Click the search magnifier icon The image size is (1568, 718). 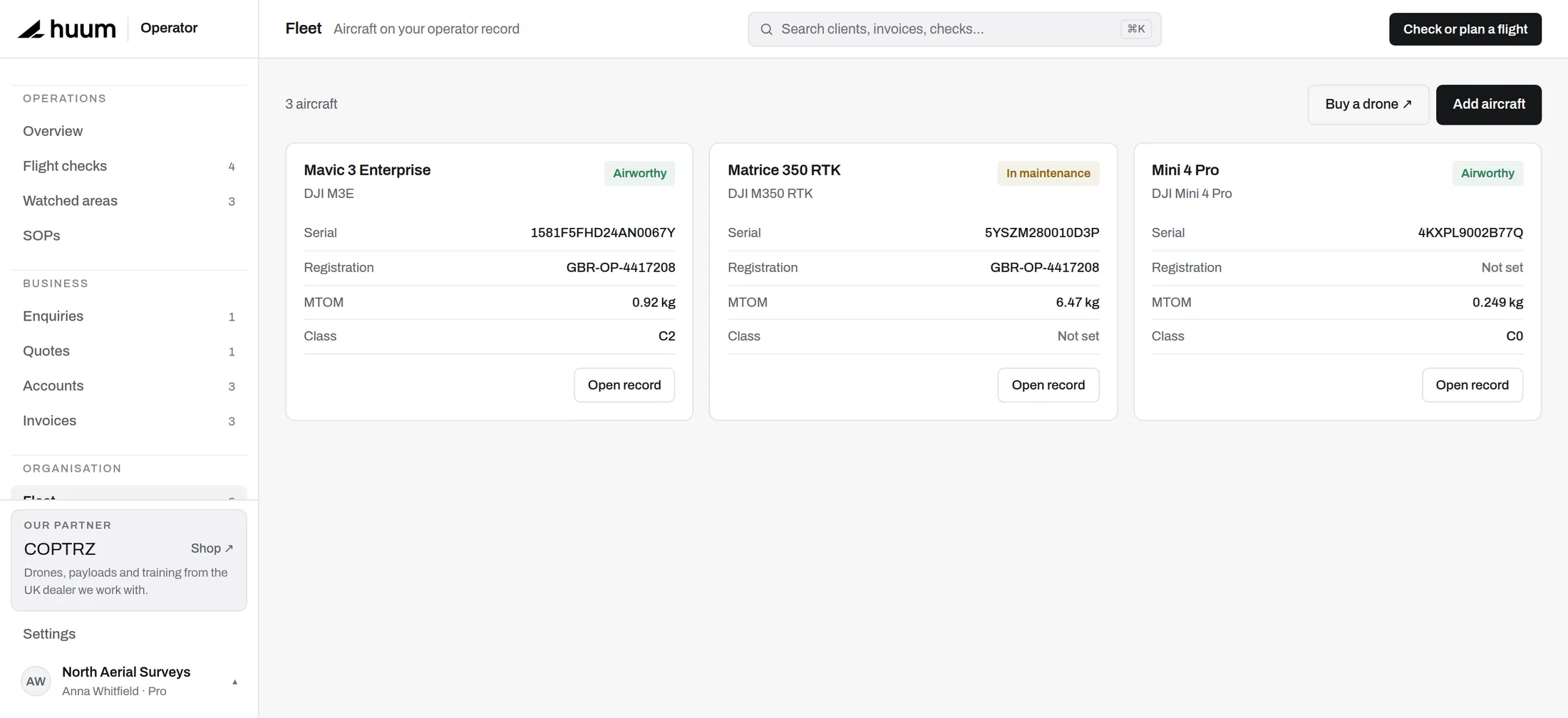point(766,29)
